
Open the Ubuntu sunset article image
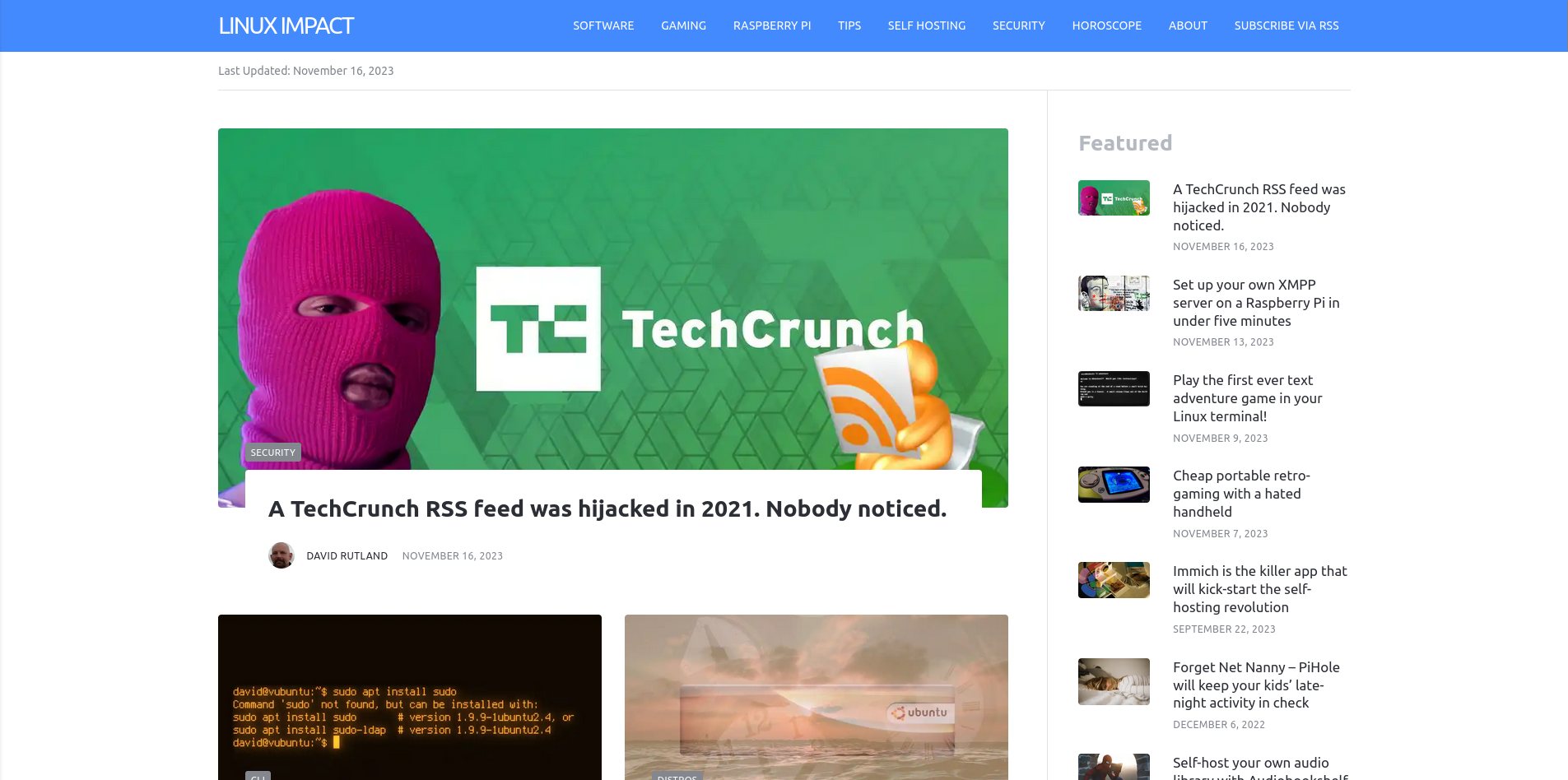(x=817, y=697)
